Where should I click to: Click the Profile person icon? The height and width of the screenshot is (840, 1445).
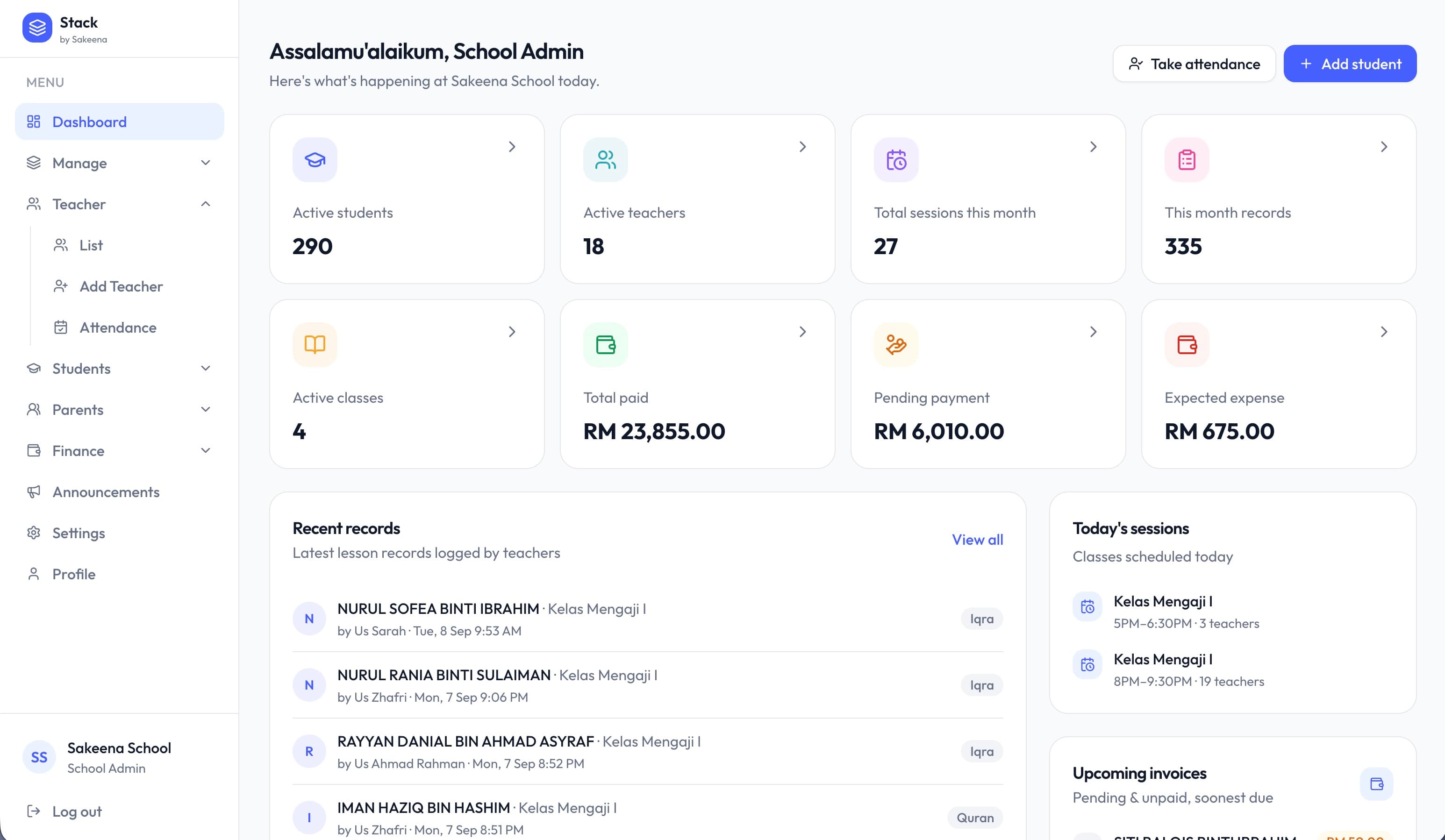click(34, 574)
